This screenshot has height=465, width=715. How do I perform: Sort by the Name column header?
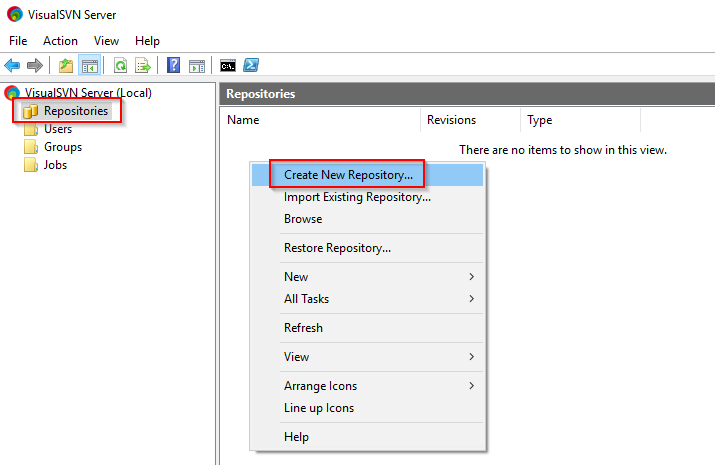(320, 120)
